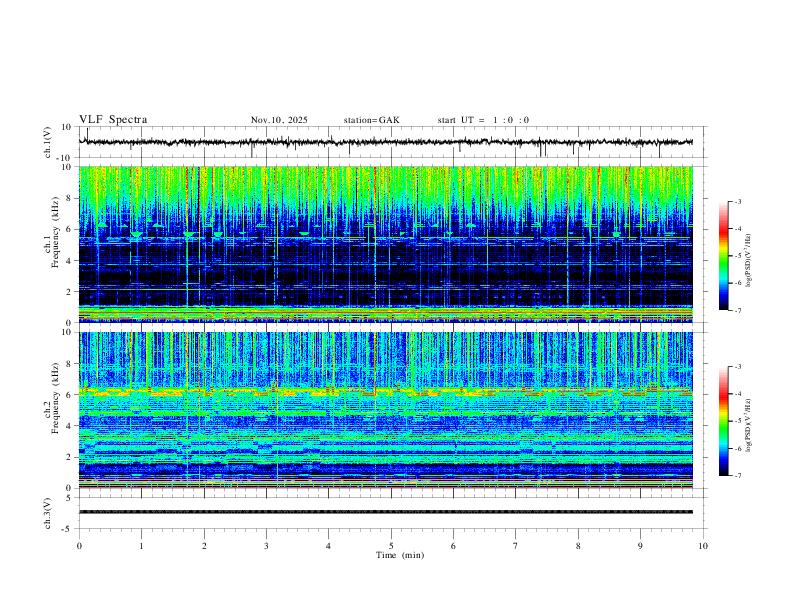Click the ch.2 spectrogram color scale bar
The width and height of the screenshot is (792, 612).
(x=724, y=421)
